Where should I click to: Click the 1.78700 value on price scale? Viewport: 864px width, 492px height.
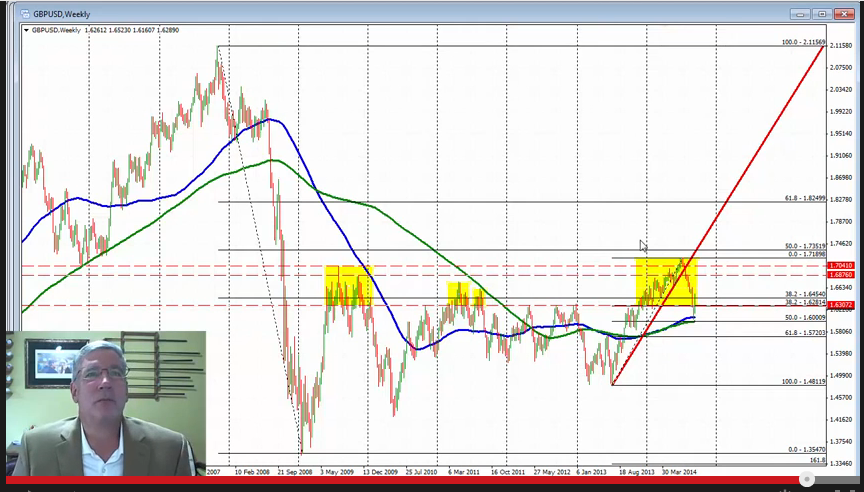click(841, 222)
